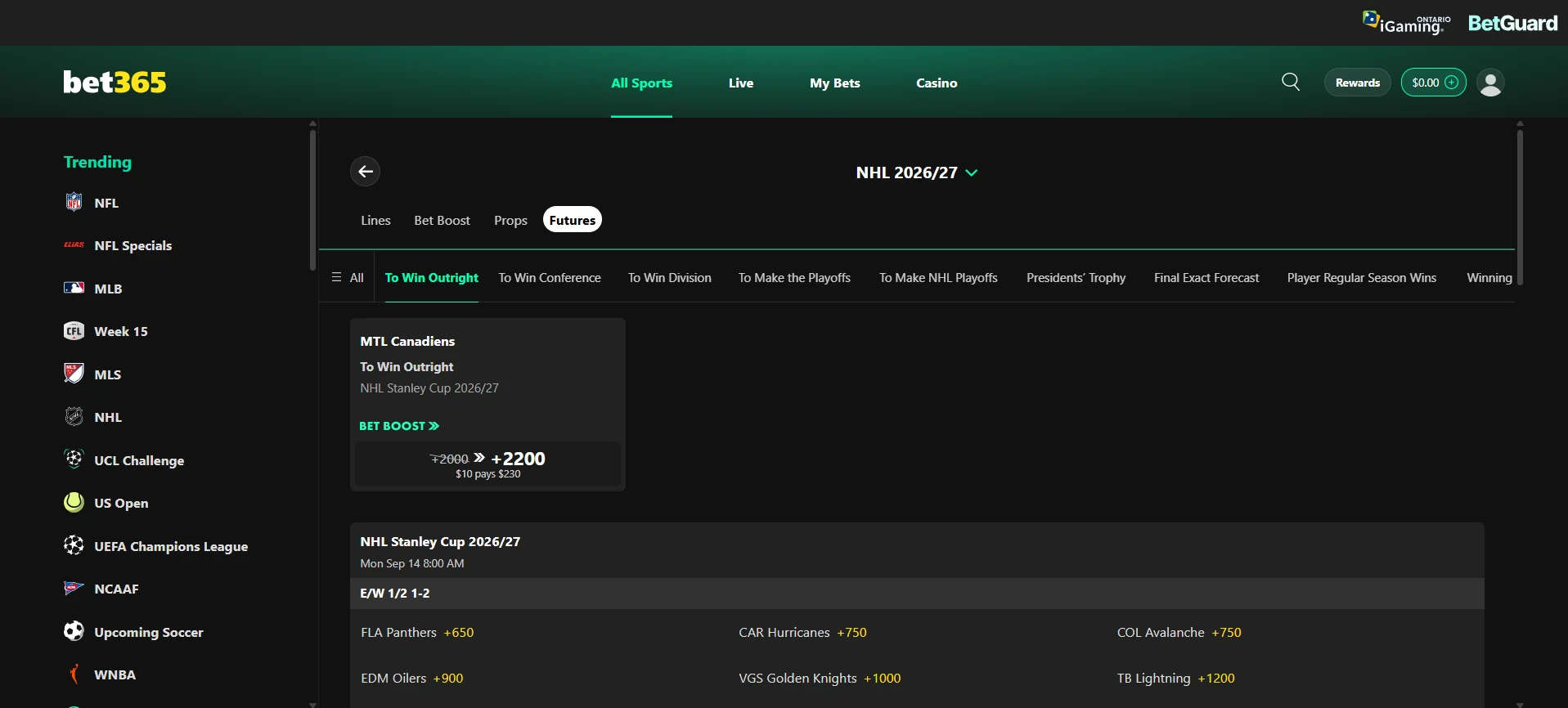The width and height of the screenshot is (1568, 708).
Task: Select the Final Exact Forecast market
Action: (x=1206, y=277)
